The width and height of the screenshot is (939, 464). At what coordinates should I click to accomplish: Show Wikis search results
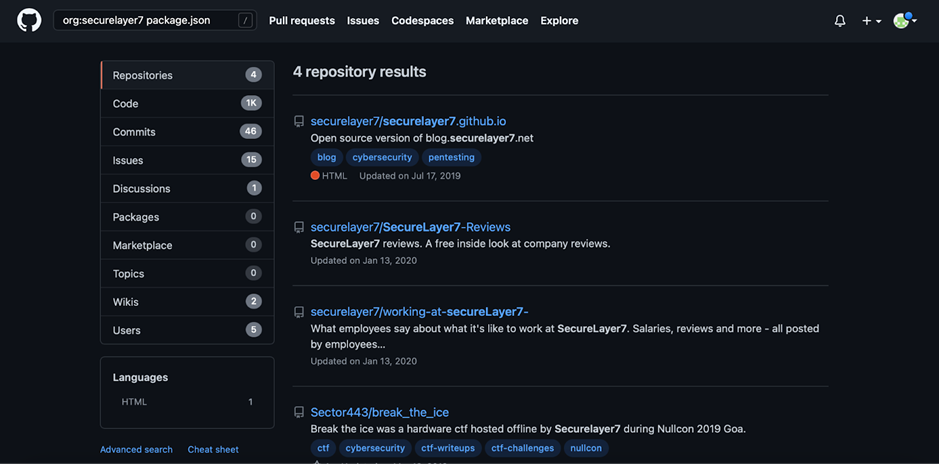(x=187, y=302)
